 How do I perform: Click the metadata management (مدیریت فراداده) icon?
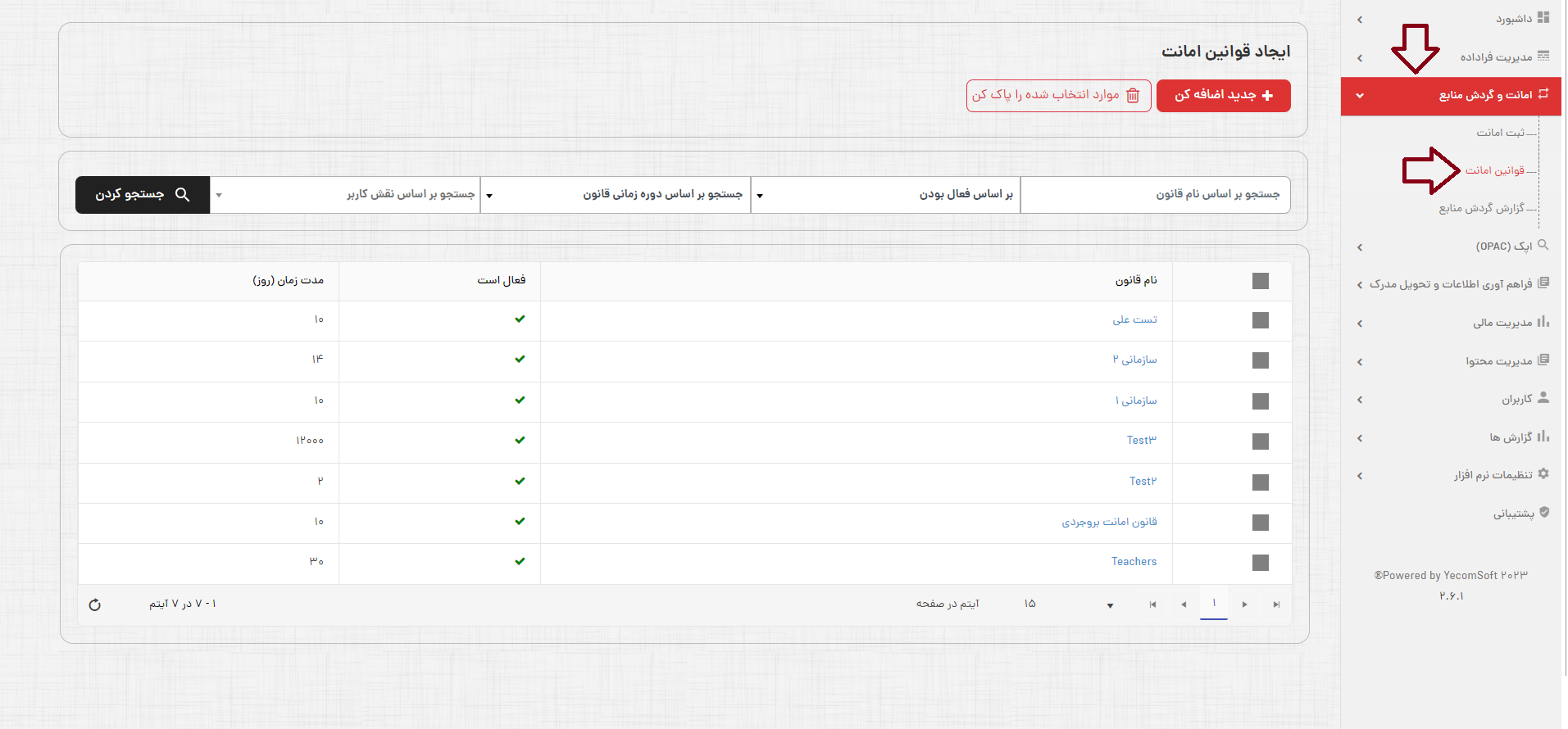1543,56
